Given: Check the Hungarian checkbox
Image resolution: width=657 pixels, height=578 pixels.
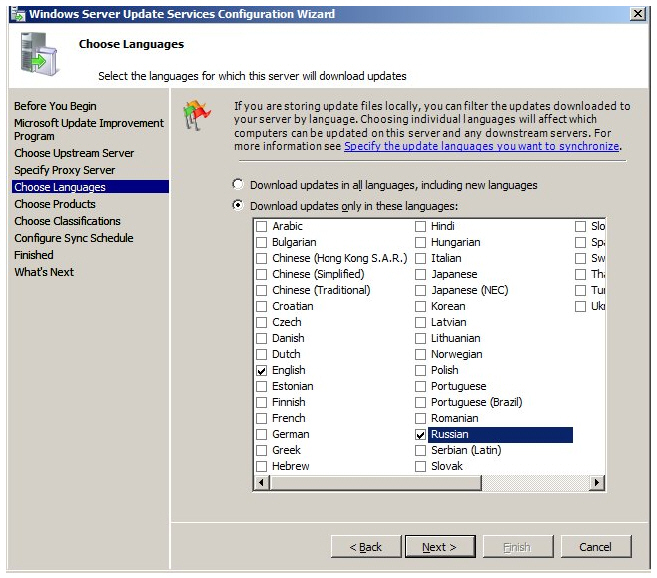Looking at the screenshot, I should 420,242.
